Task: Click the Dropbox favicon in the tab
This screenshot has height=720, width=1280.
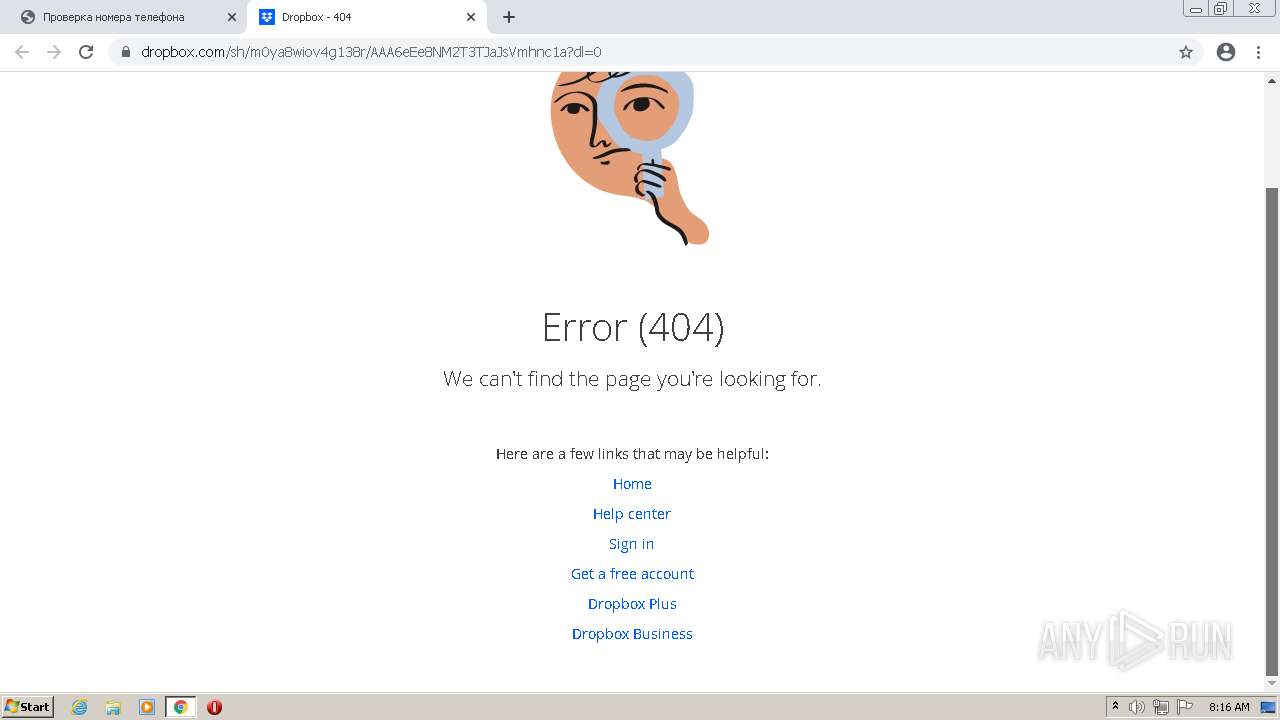Action: (x=266, y=17)
